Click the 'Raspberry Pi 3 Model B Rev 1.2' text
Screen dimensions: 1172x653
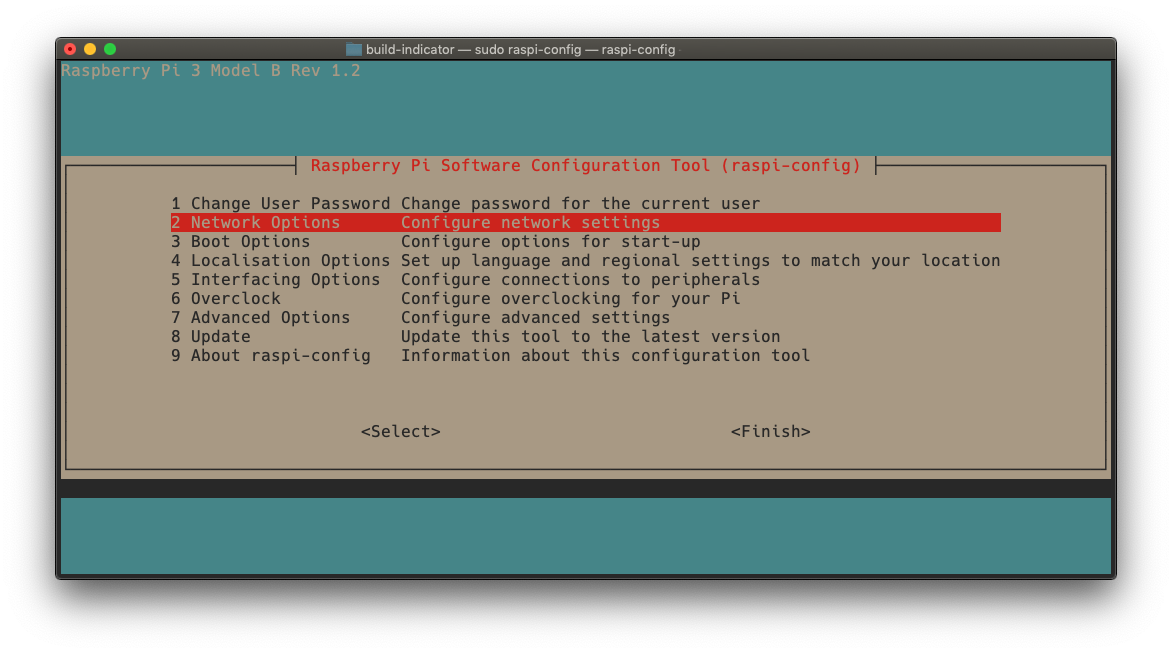click(x=211, y=71)
